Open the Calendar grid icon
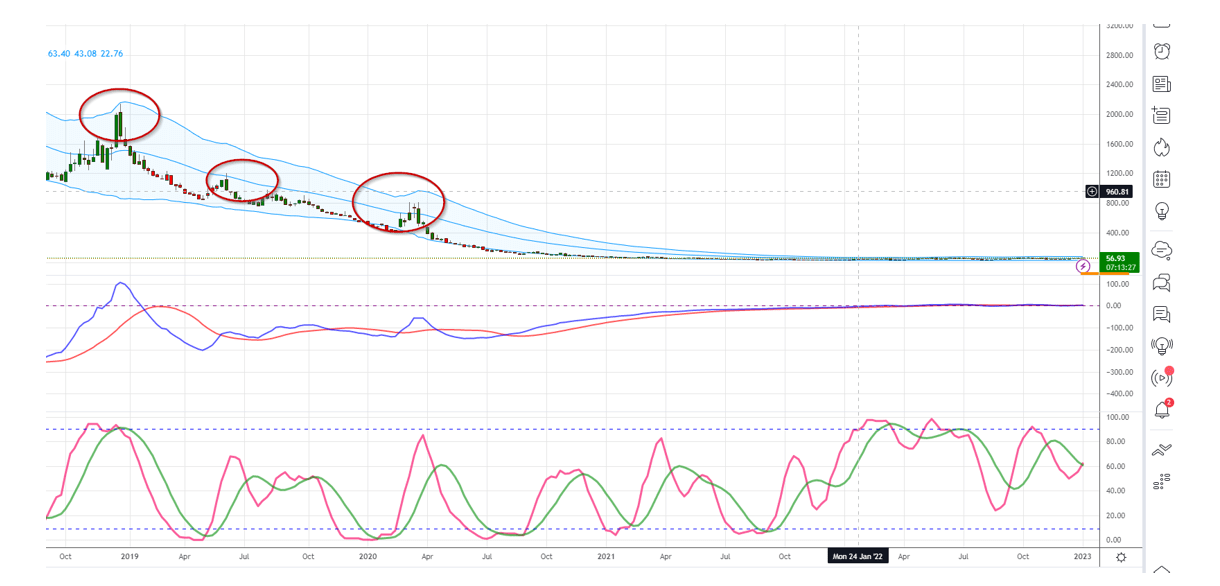Viewport: 1220px width, 586px height. 1161,180
